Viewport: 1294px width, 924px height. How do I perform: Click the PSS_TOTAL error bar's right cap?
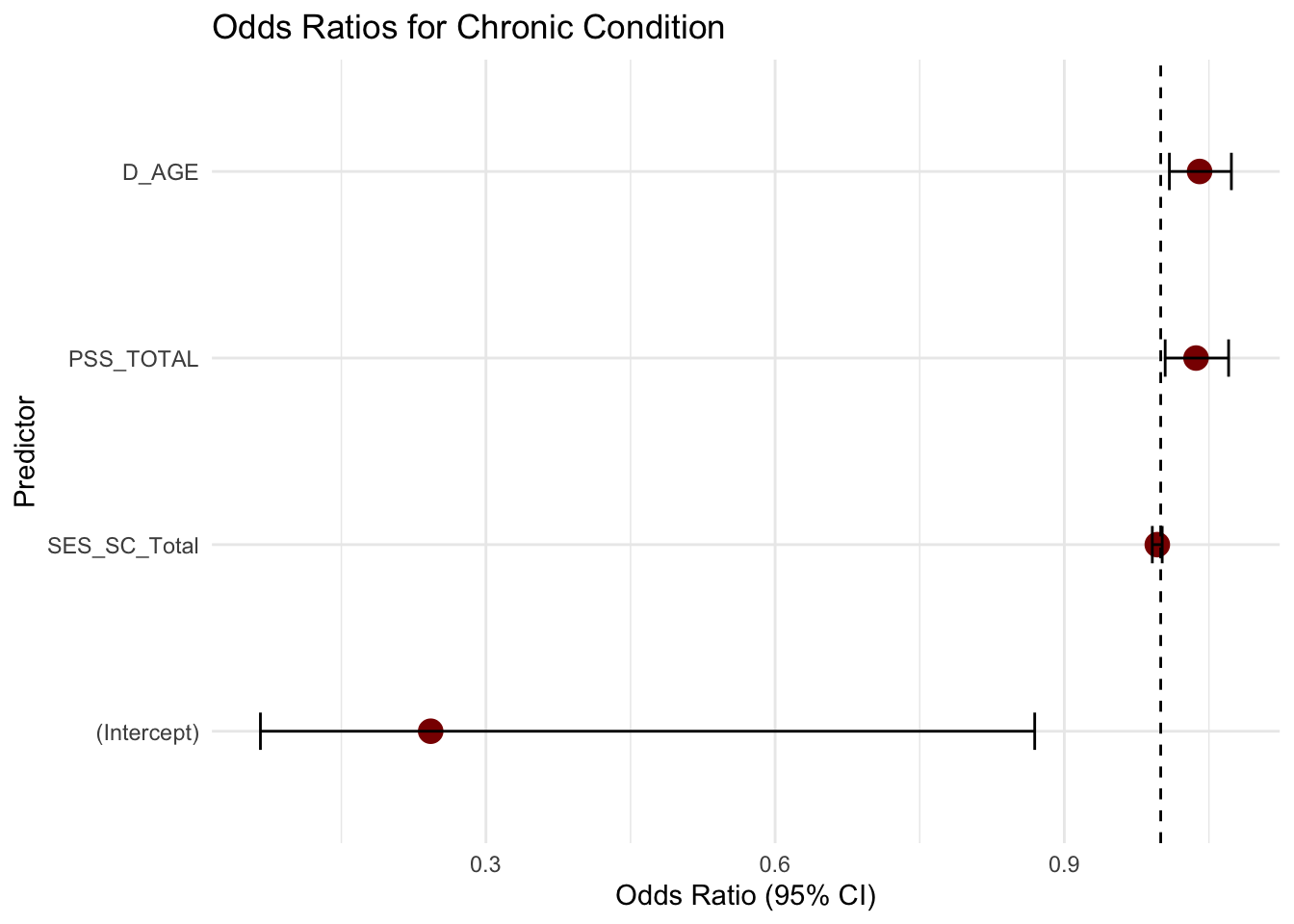(1229, 358)
